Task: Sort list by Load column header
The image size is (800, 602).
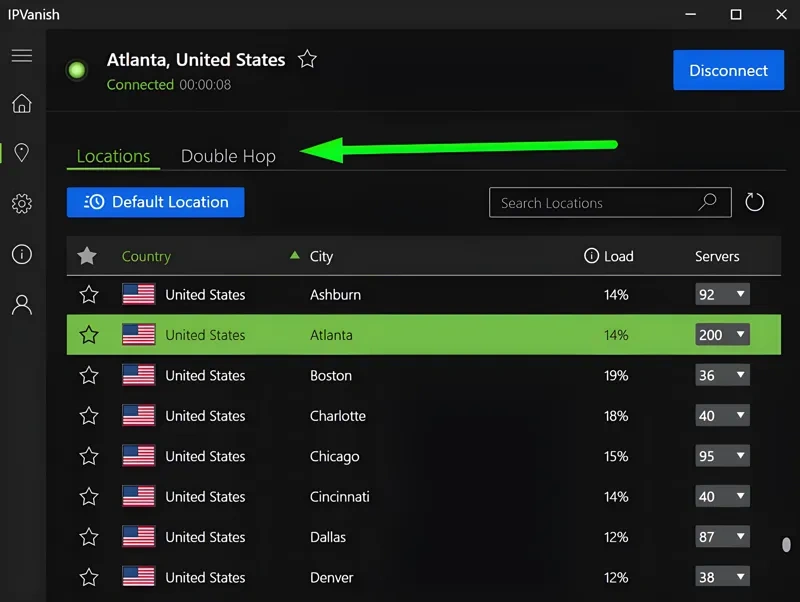Action: click(x=618, y=256)
